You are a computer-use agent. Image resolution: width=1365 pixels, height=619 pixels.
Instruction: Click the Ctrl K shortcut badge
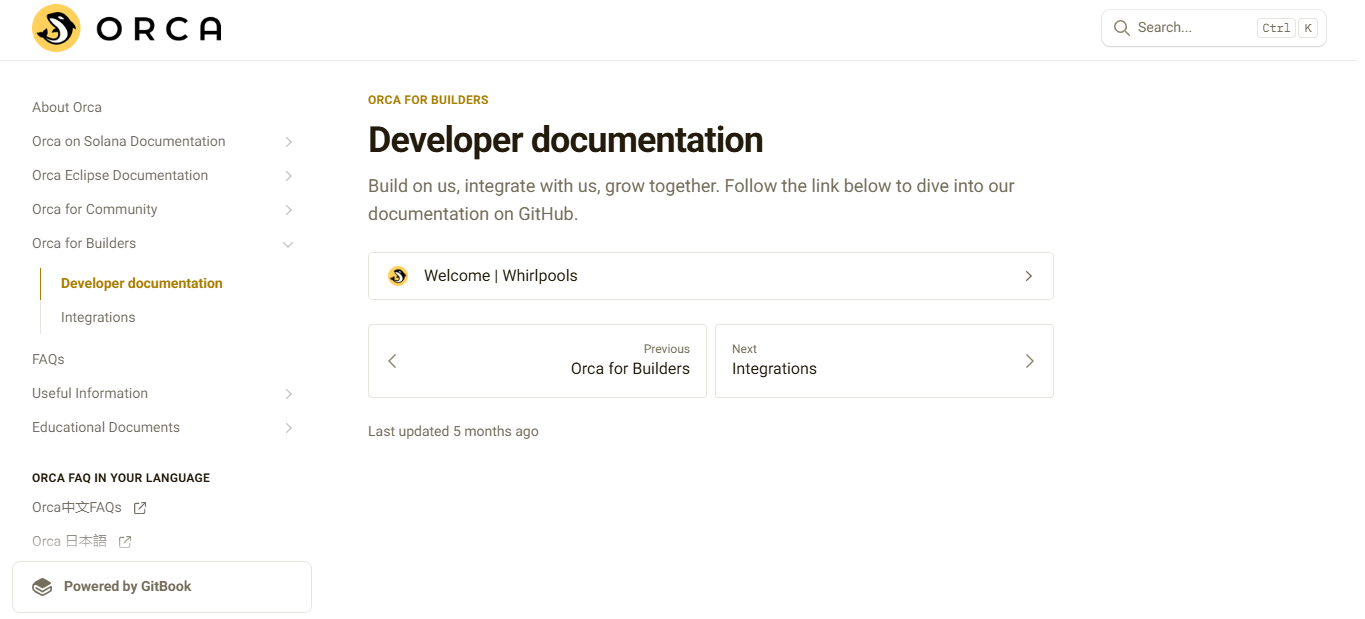[1288, 28]
